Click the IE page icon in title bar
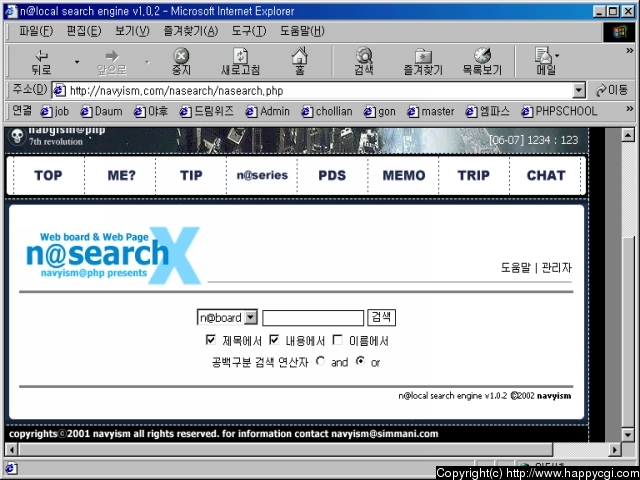 tap(11, 11)
